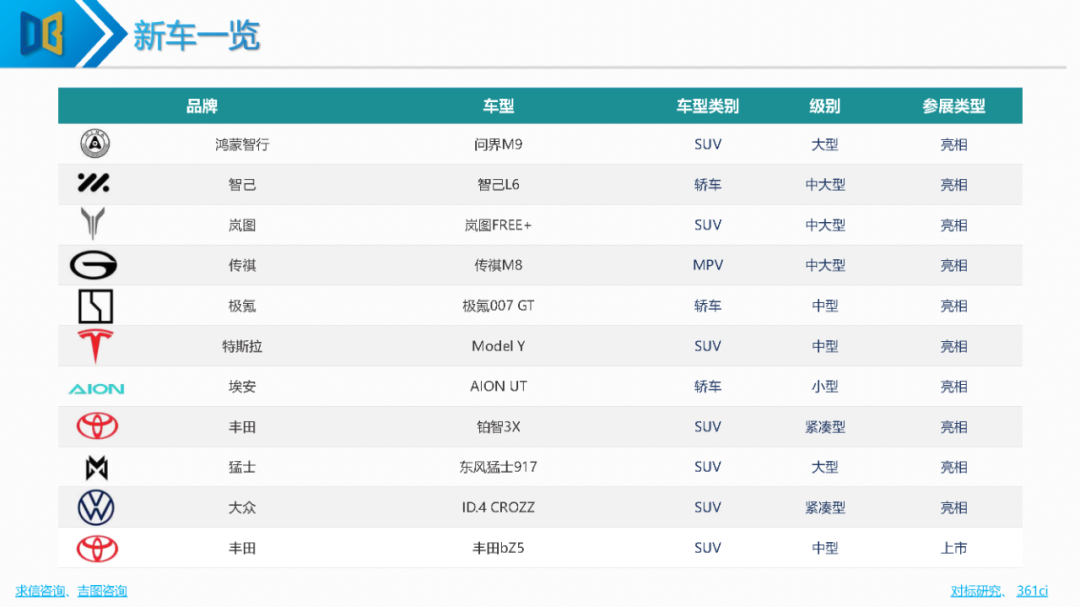Click the brand name 丰田 in the 丰田bZ5 row
Image resolution: width=1080 pixels, height=607 pixels.
[x=242, y=548]
